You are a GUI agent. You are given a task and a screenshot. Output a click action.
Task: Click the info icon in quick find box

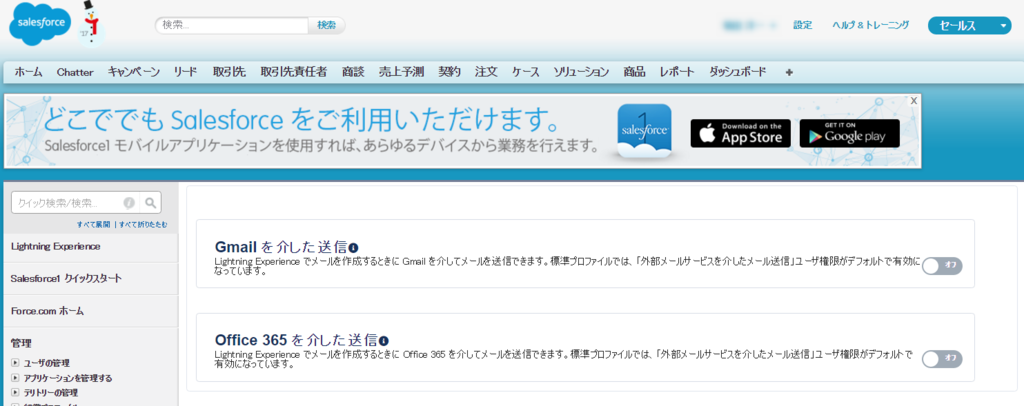point(129,202)
